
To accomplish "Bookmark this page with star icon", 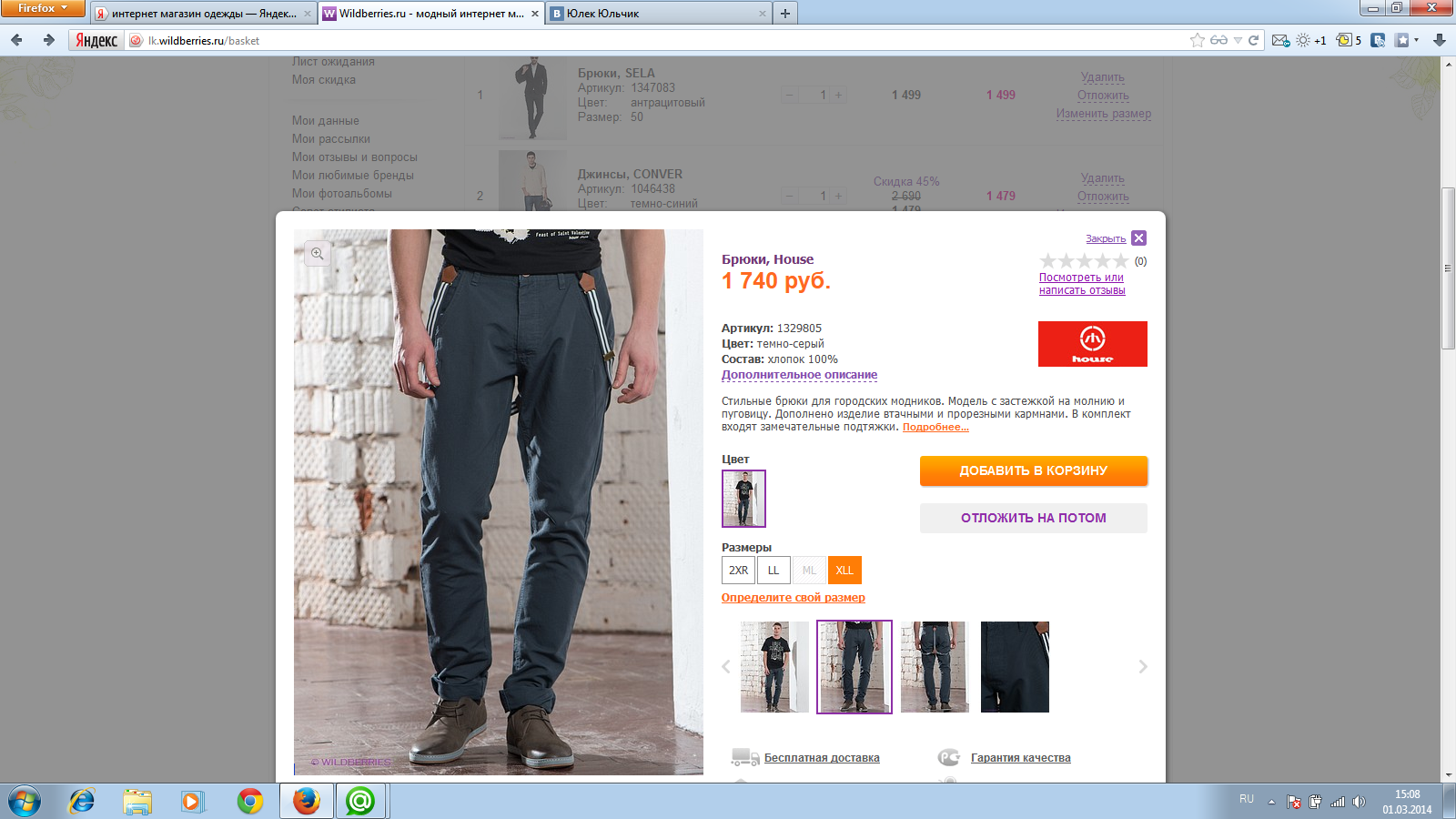I will pos(1198,40).
